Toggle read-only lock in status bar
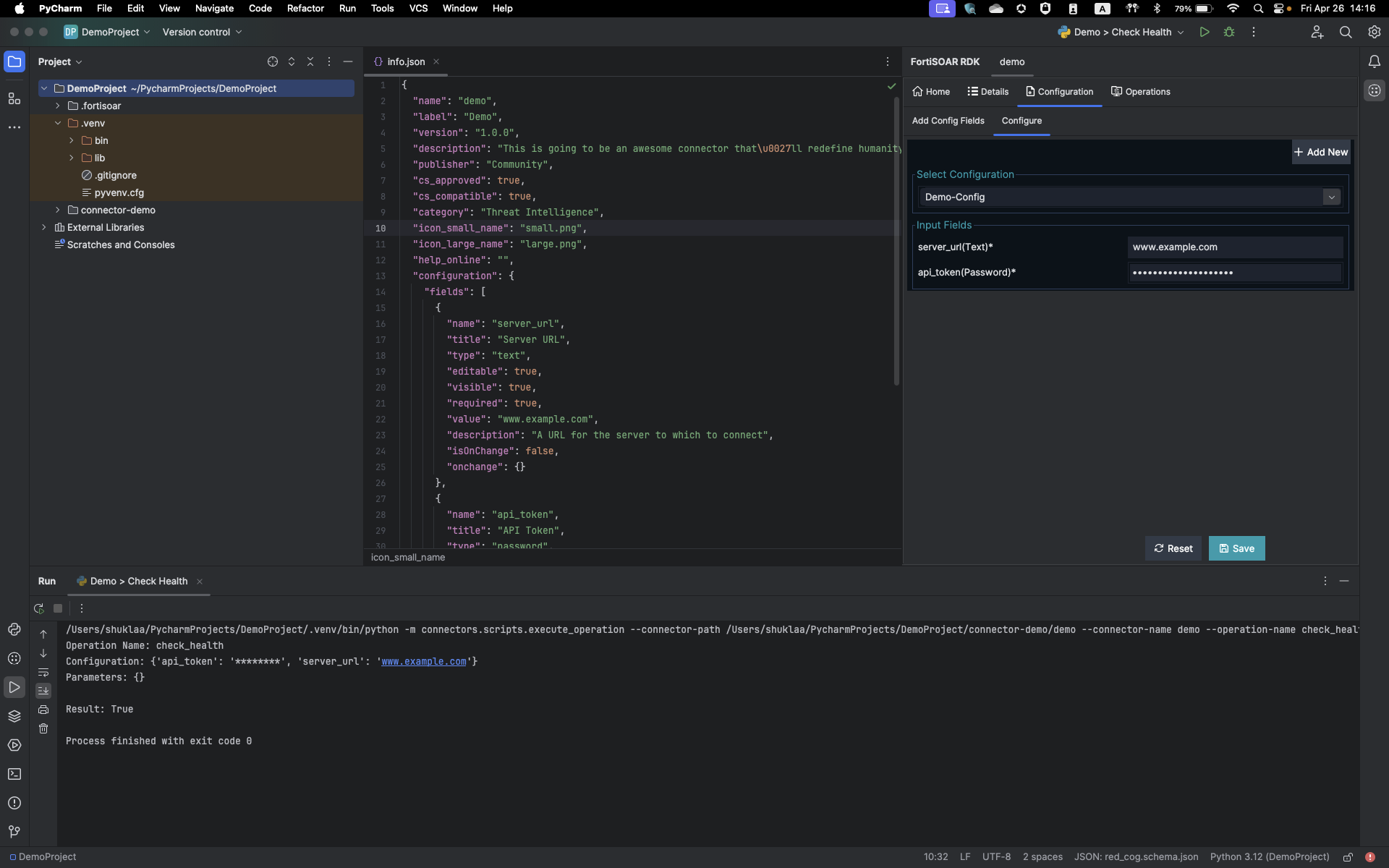The width and height of the screenshot is (1389, 868). click(x=1348, y=857)
